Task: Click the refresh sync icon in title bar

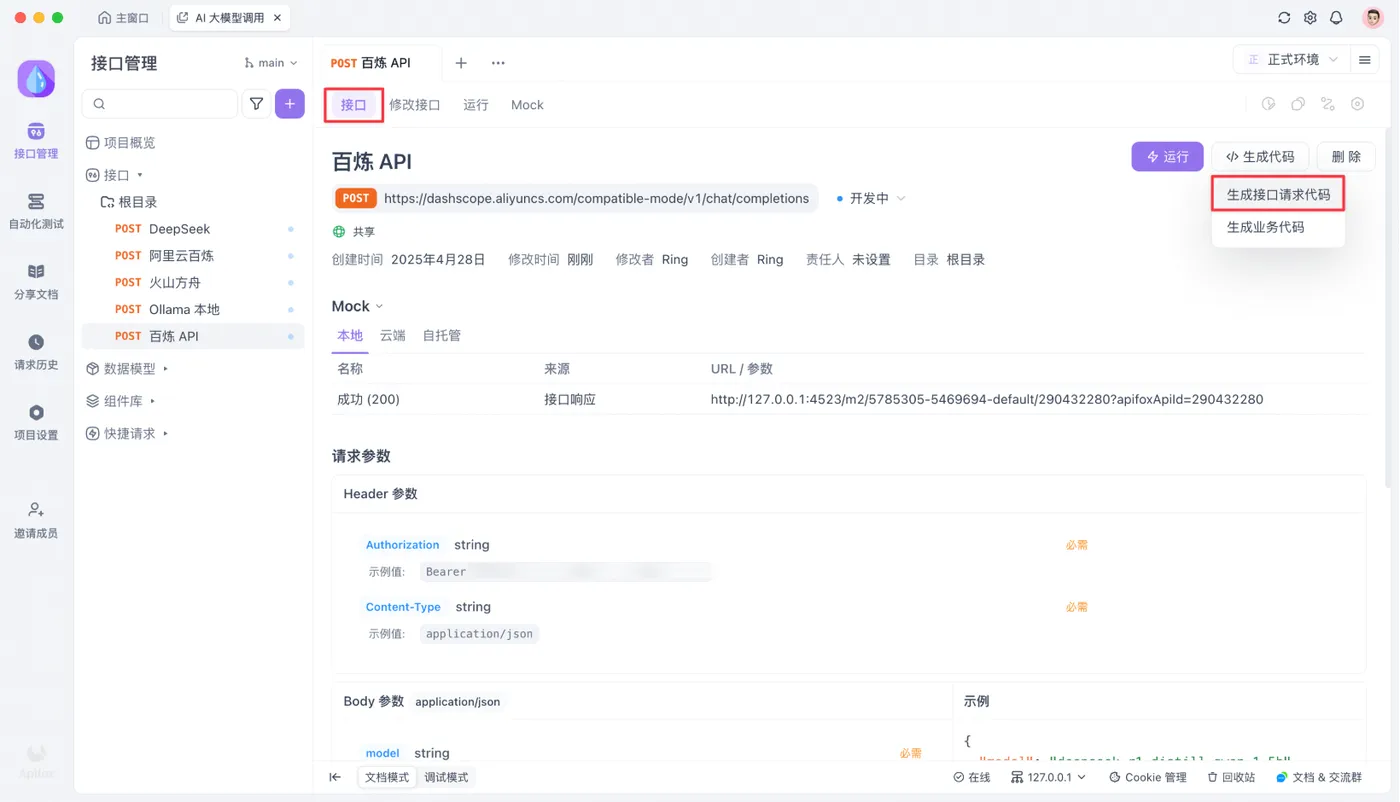Action: 1284,18
